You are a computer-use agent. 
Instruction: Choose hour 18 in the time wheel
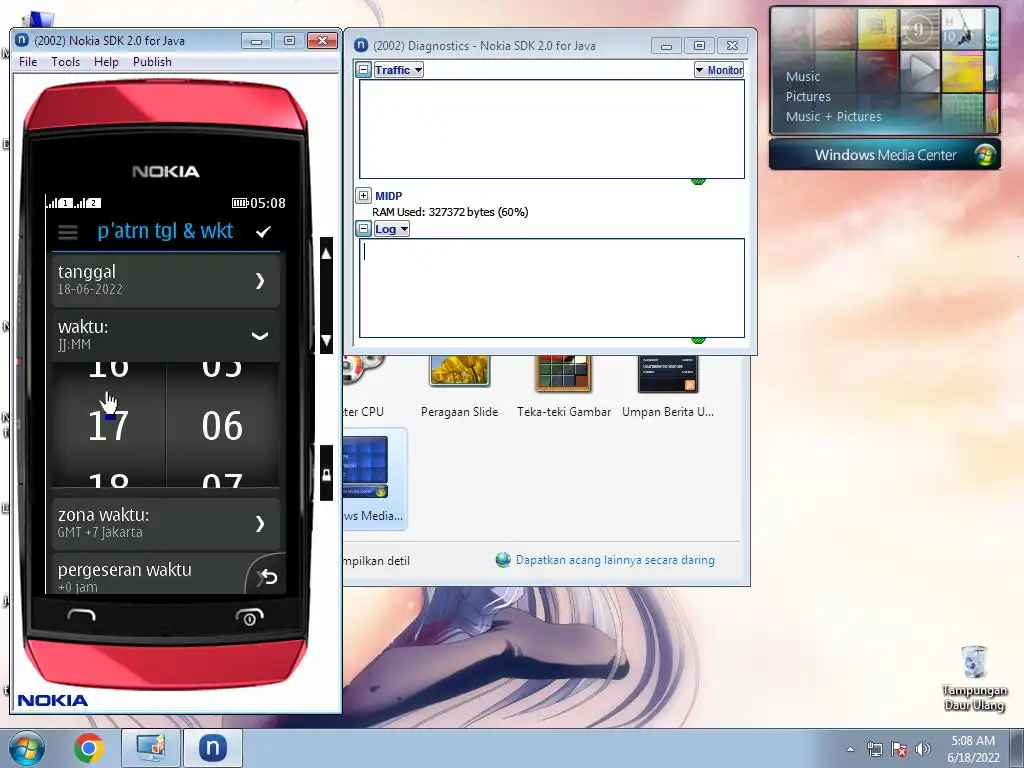pyautogui.click(x=108, y=480)
